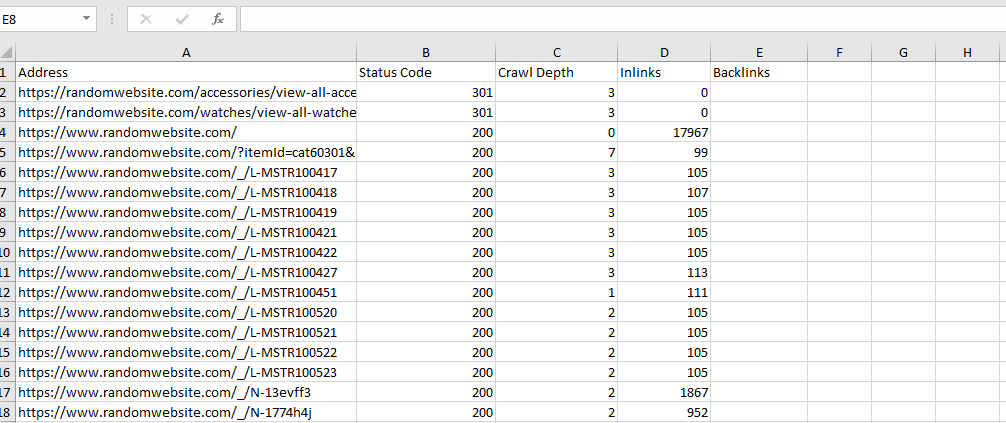The height and width of the screenshot is (423, 1006).
Task: Select column C header
Action: tap(556, 53)
